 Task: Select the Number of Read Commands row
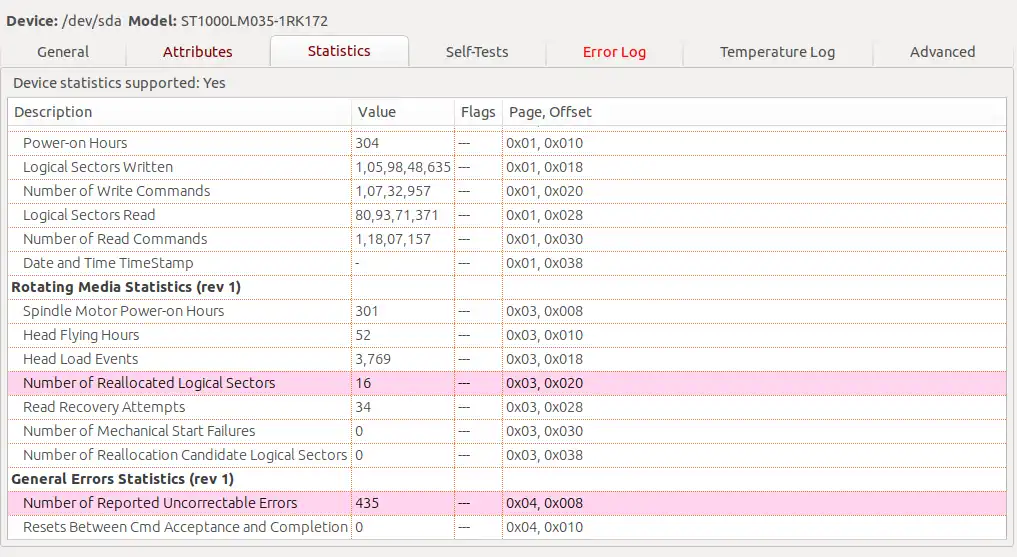click(507, 239)
